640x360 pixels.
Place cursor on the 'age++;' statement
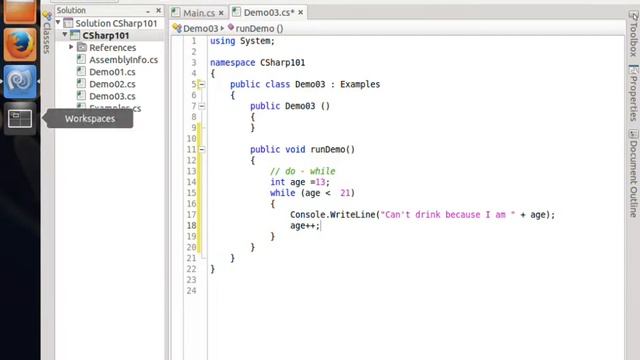[305, 225]
